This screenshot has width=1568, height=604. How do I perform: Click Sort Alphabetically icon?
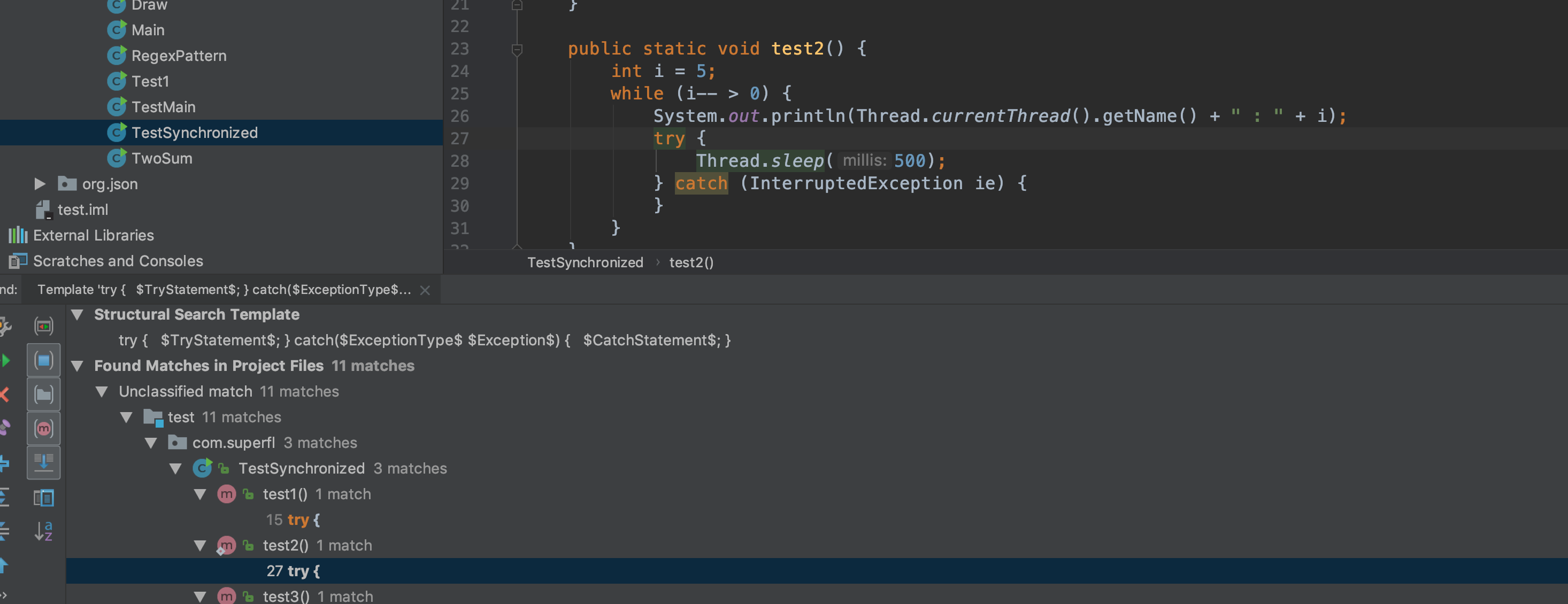(x=43, y=531)
